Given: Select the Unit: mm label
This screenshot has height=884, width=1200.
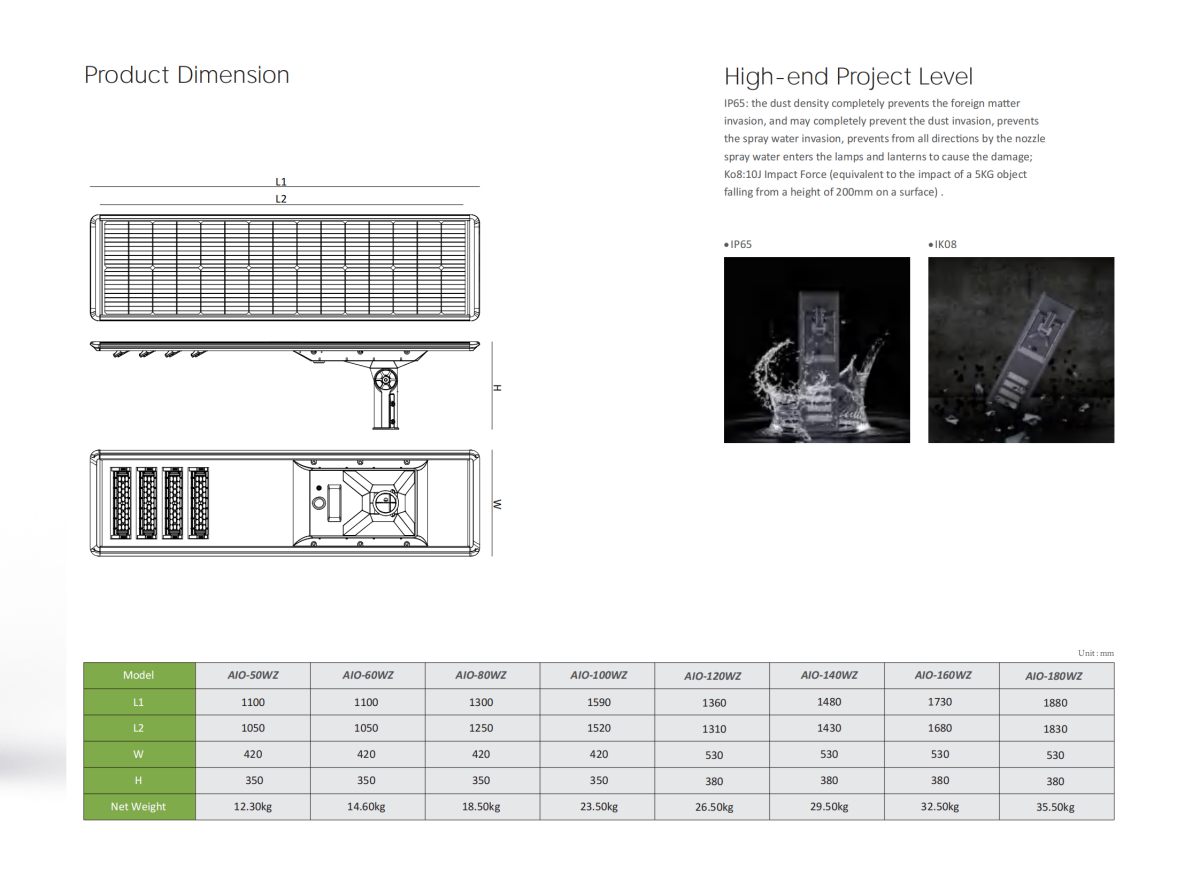Looking at the screenshot, I should click(1097, 652).
